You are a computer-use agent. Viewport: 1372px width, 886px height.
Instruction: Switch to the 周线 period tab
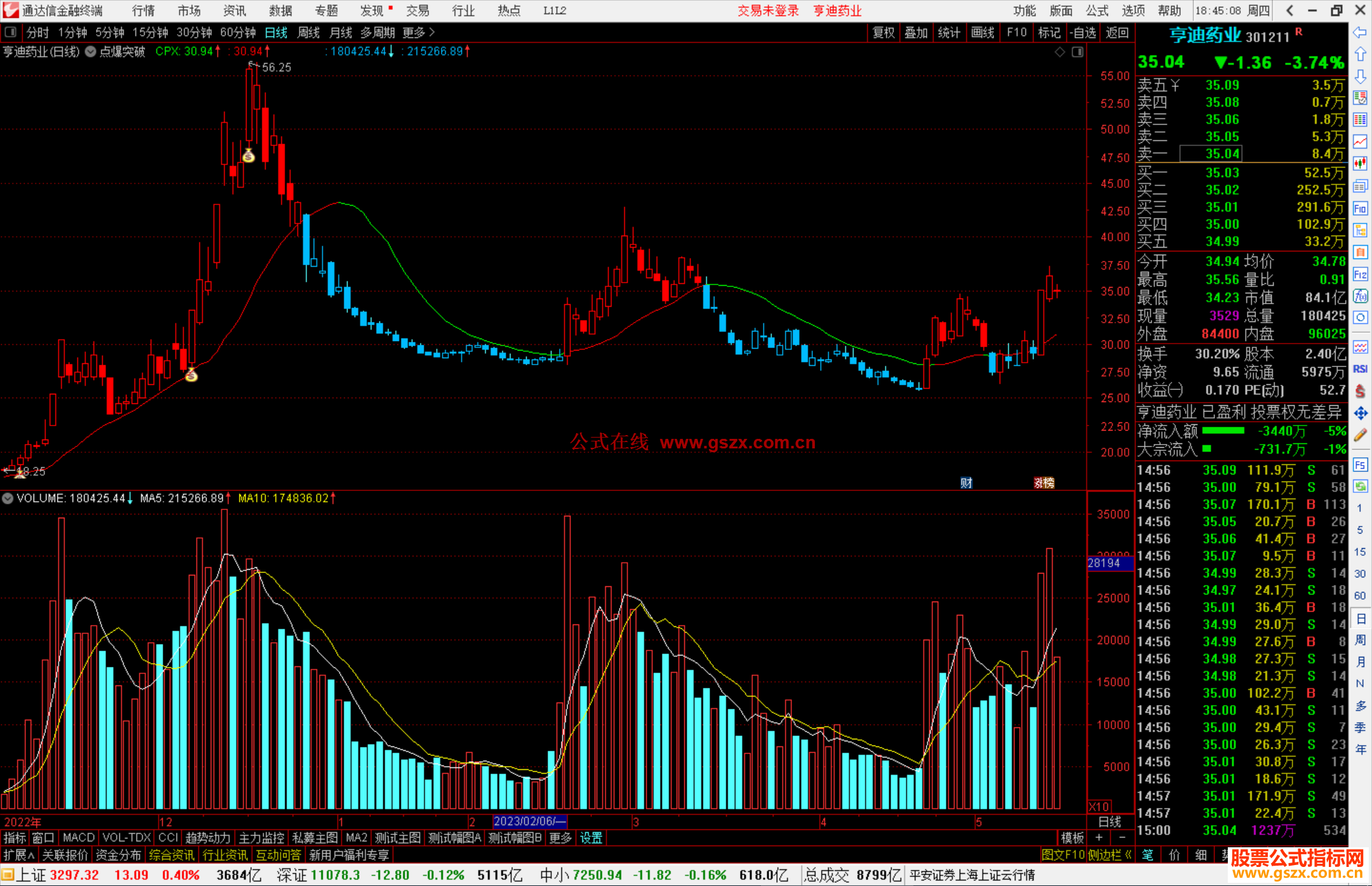click(x=309, y=32)
